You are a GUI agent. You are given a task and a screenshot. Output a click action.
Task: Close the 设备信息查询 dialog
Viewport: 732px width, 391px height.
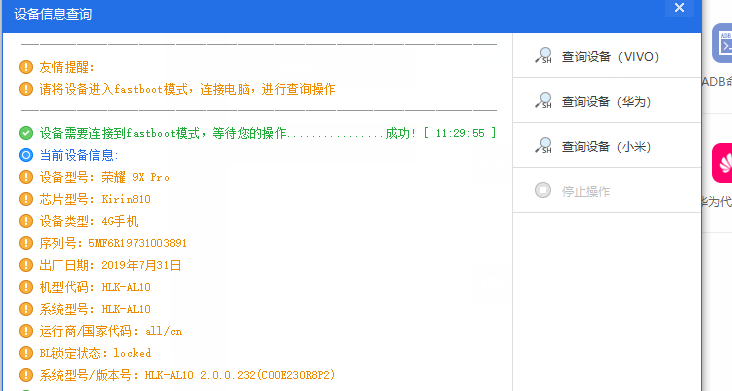(679, 7)
